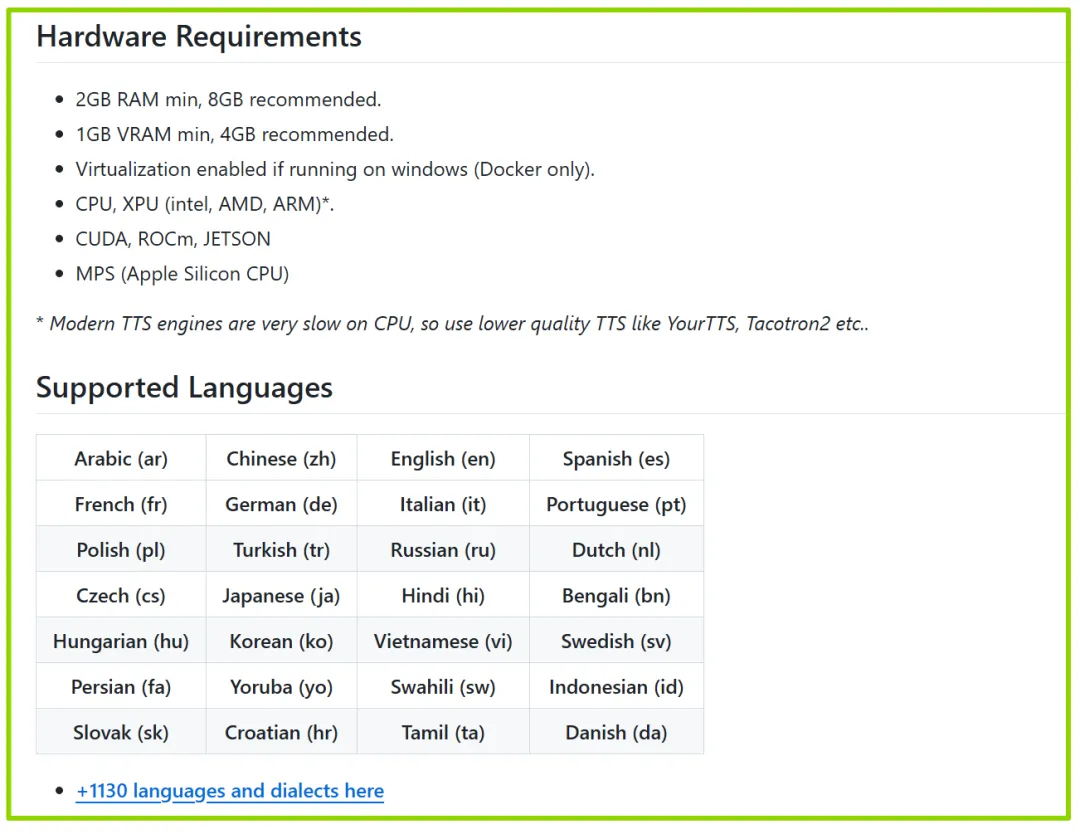Select the Danish (da) table cell
Screen dimensions: 1080x834
pos(616,733)
